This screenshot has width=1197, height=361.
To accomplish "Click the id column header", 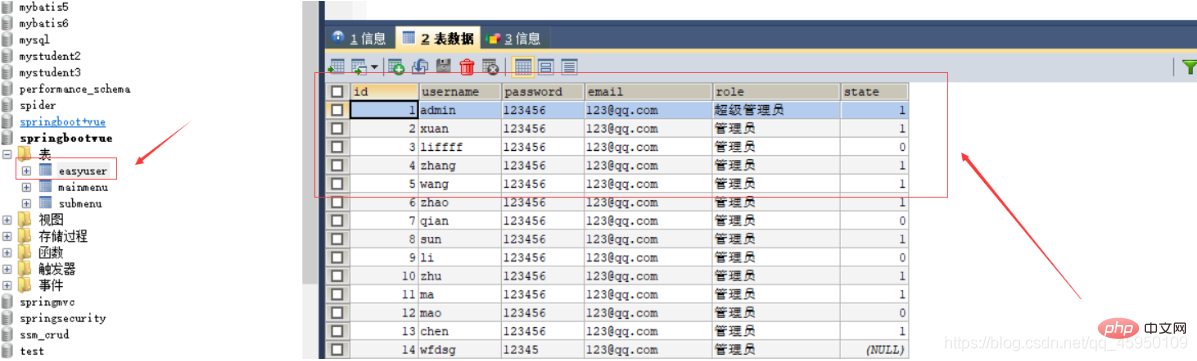I will 384,92.
